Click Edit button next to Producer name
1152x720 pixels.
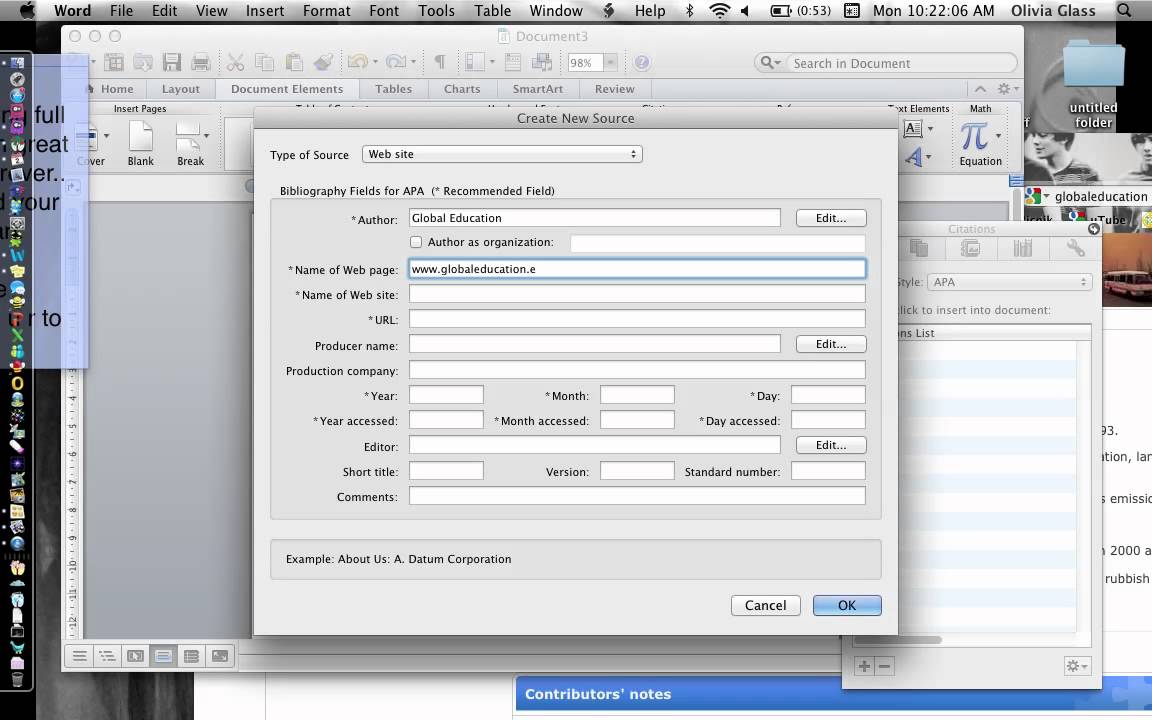coord(831,344)
